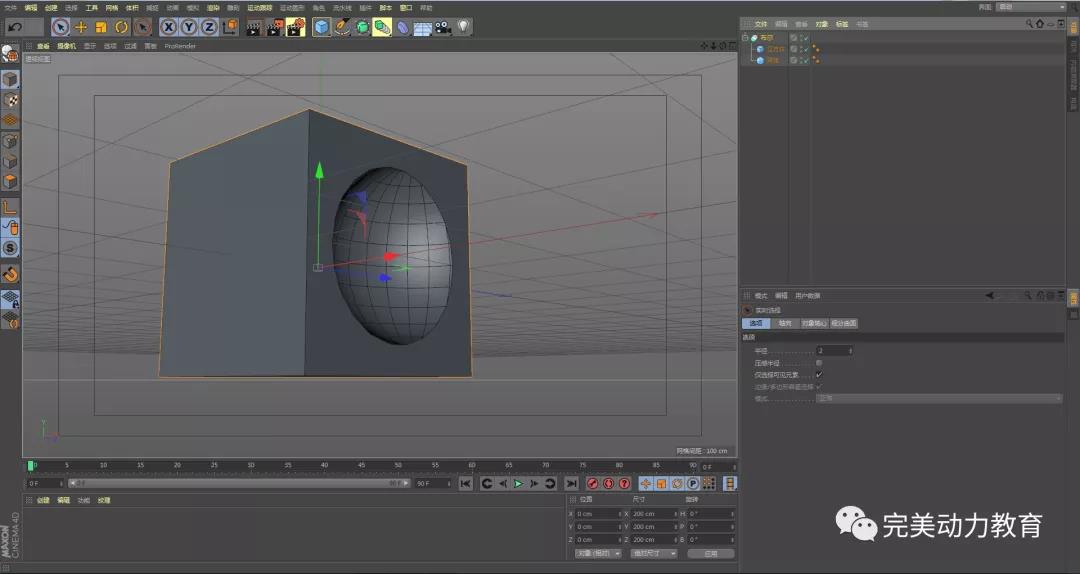Click the 半径 value input field
This screenshot has height=574, width=1080.
point(832,351)
